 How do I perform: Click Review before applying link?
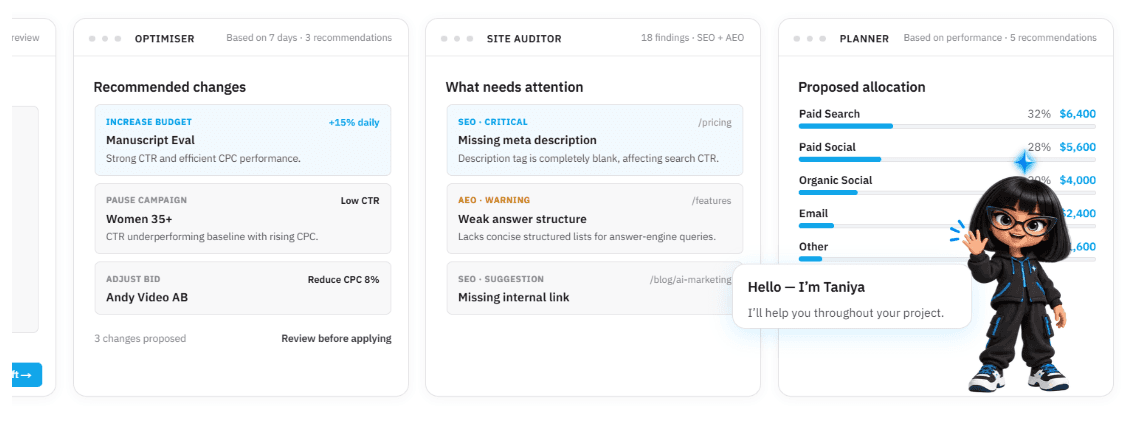pos(336,339)
